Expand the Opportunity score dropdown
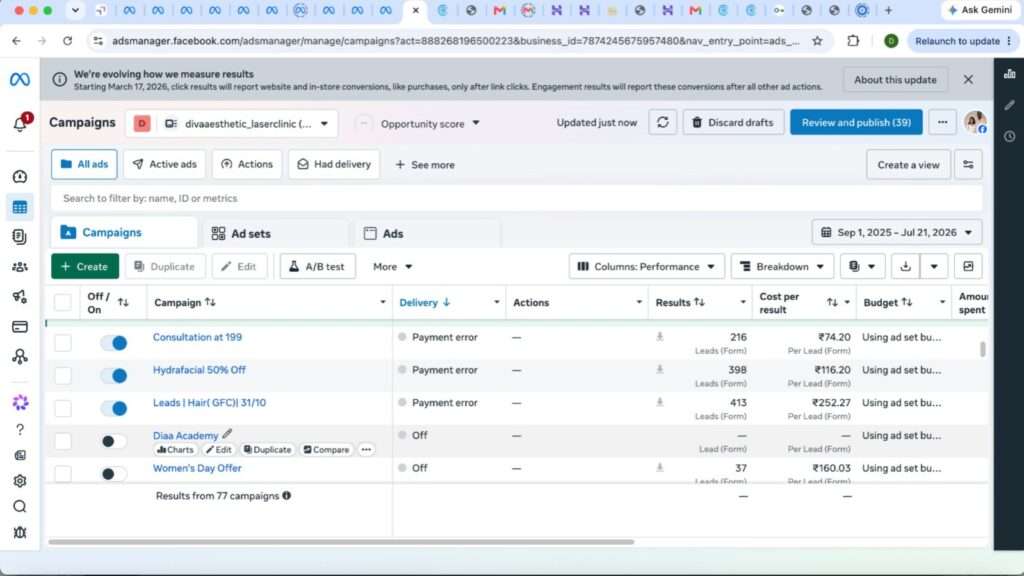1024x576 pixels. [430, 123]
